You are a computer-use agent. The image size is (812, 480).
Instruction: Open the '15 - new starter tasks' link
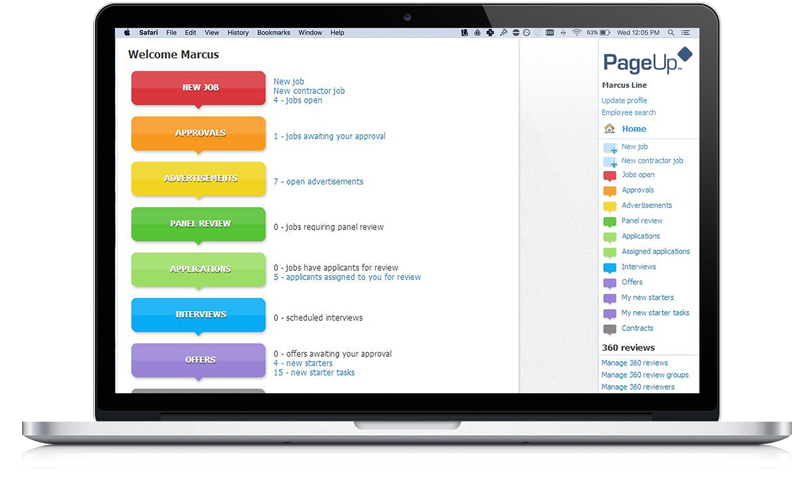314,373
